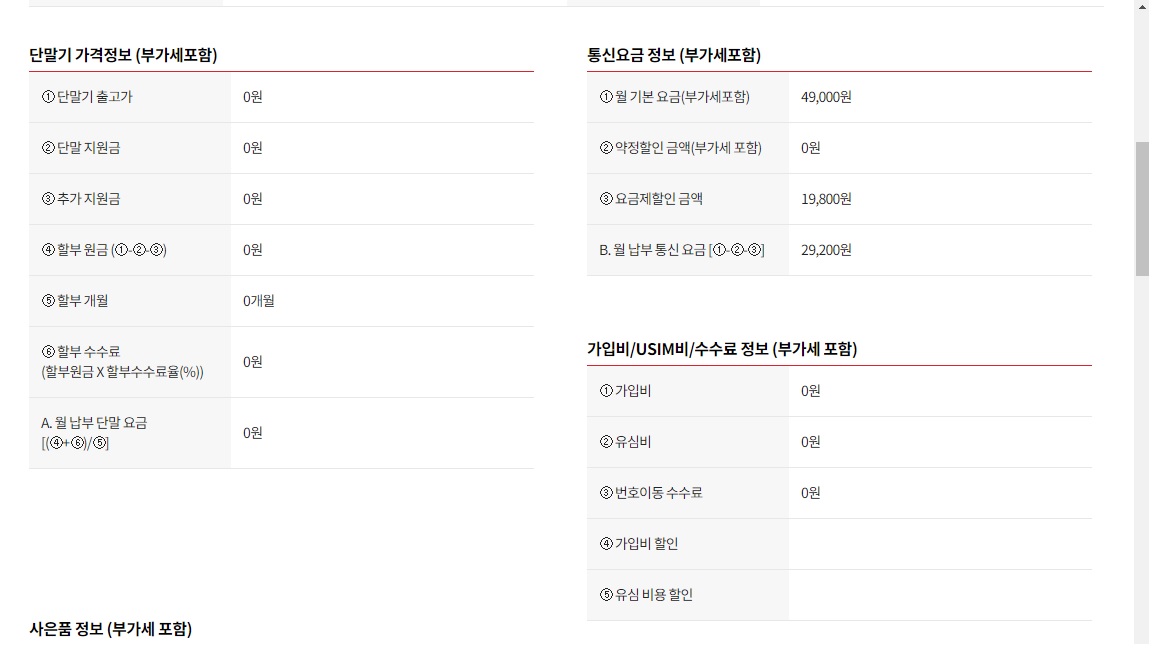Click the 29,200원 monthly payment value
The width and height of the screenshot is (1152, 648).
click(826, 250)
